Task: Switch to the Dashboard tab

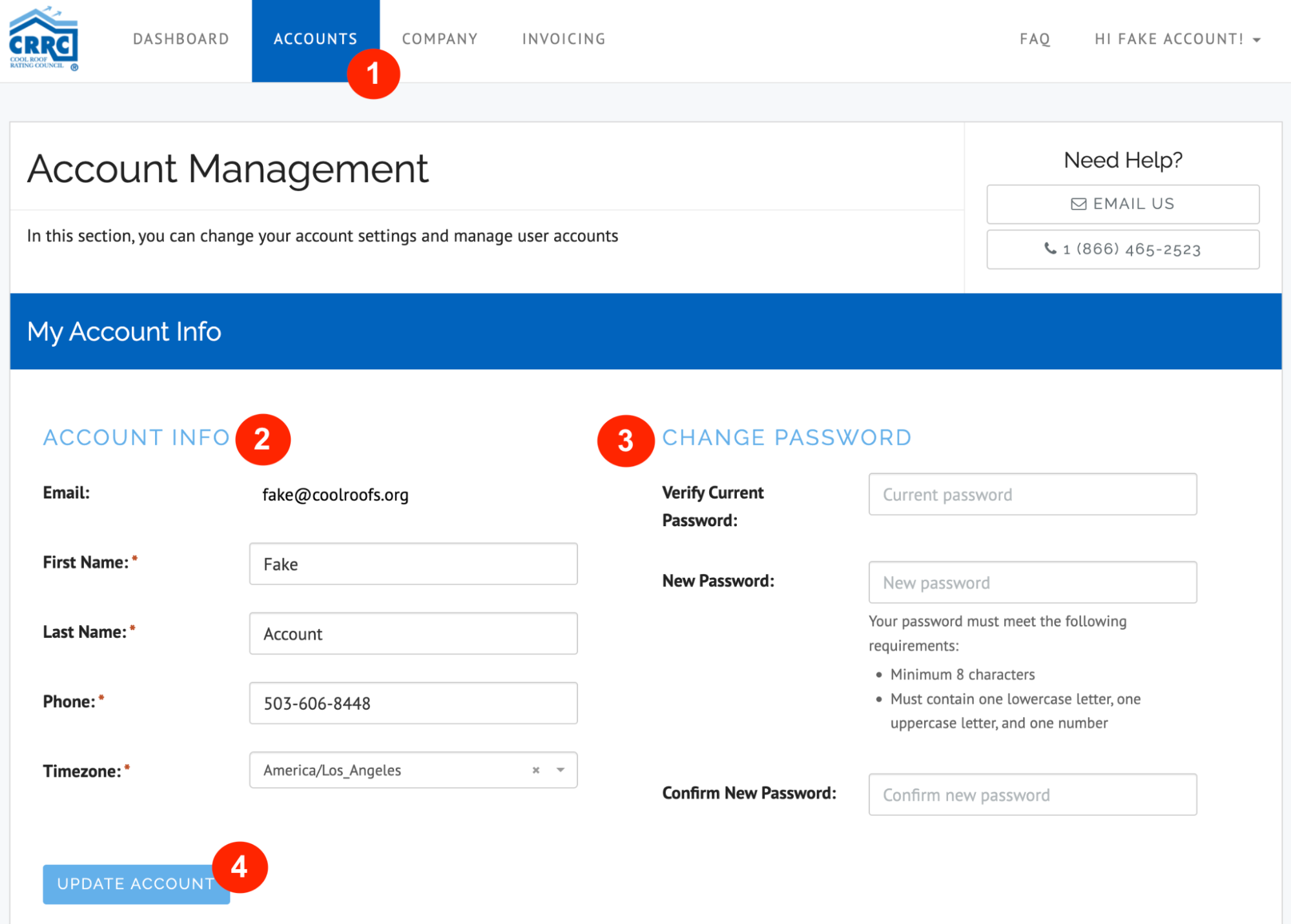Action: [180, 39]
